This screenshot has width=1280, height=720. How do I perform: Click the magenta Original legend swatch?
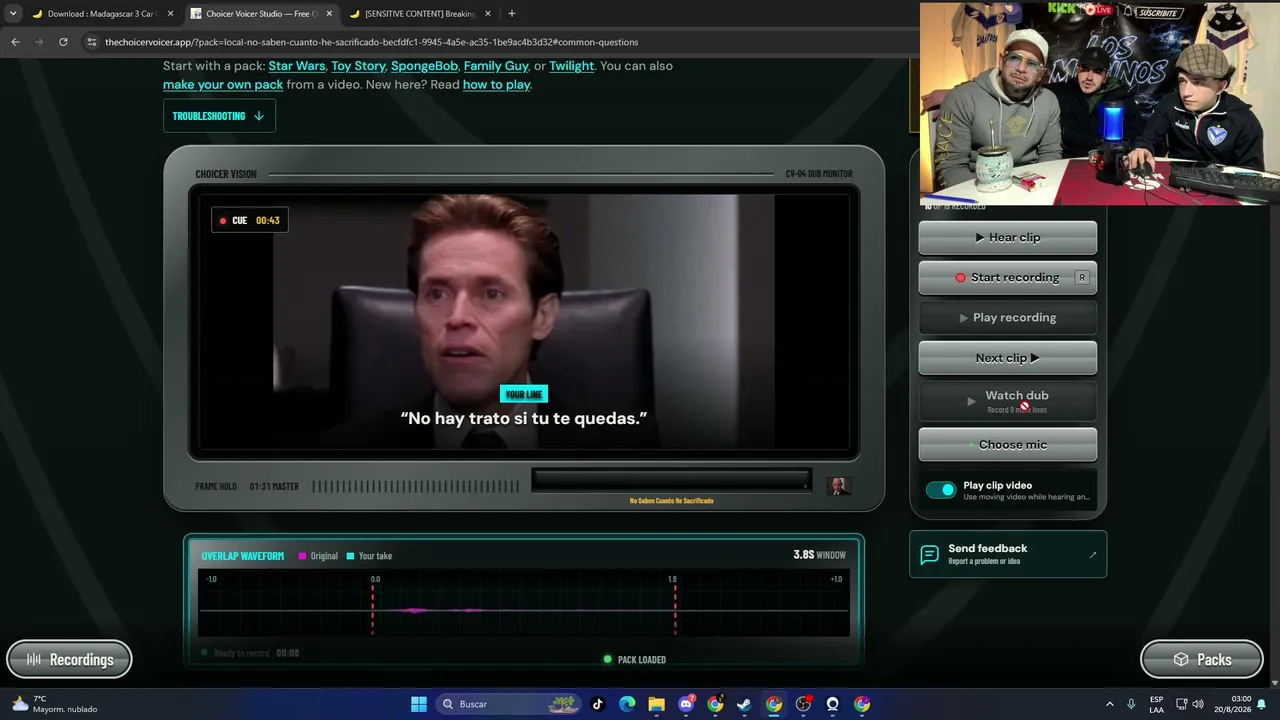click(x=303, y=556)
